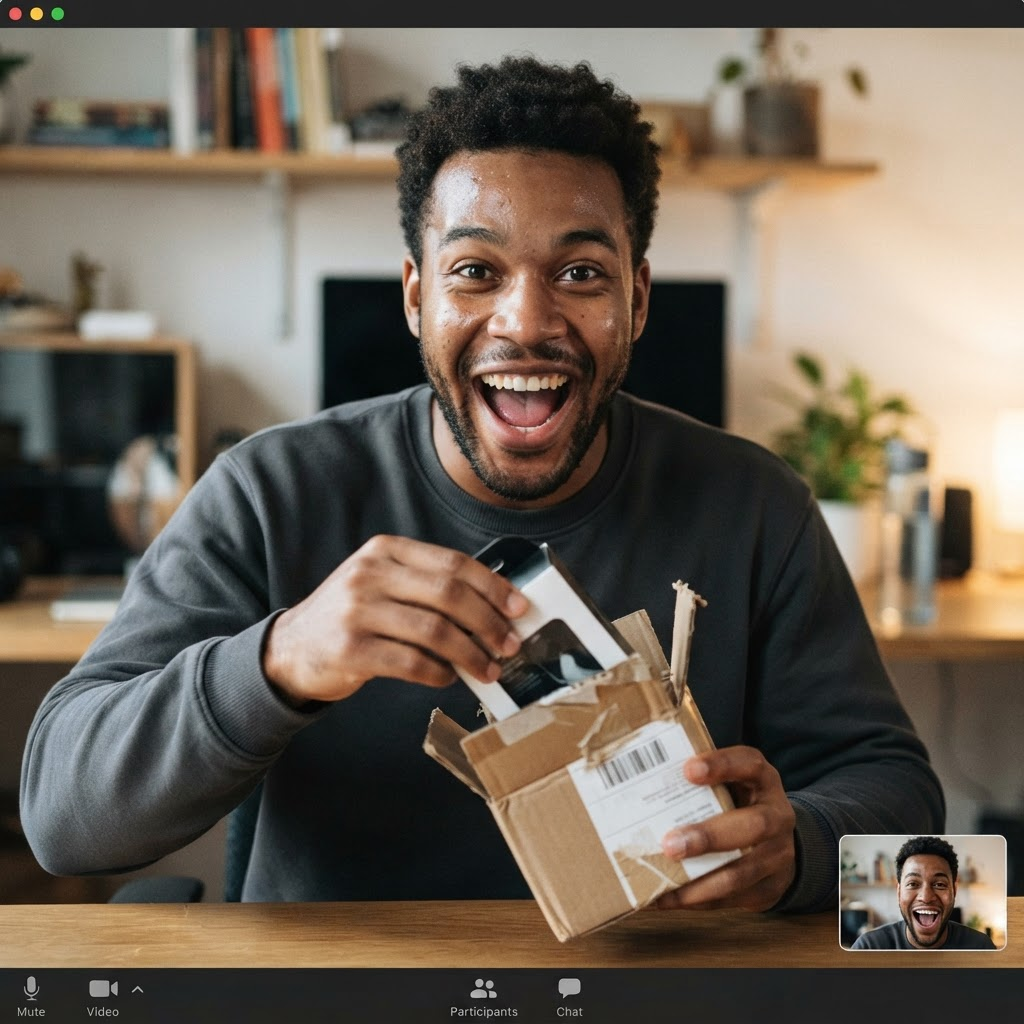Viewport: 1024px width, 1024px height.
Task: Expand video options chevron next to Video
Action: click(137, 989)
